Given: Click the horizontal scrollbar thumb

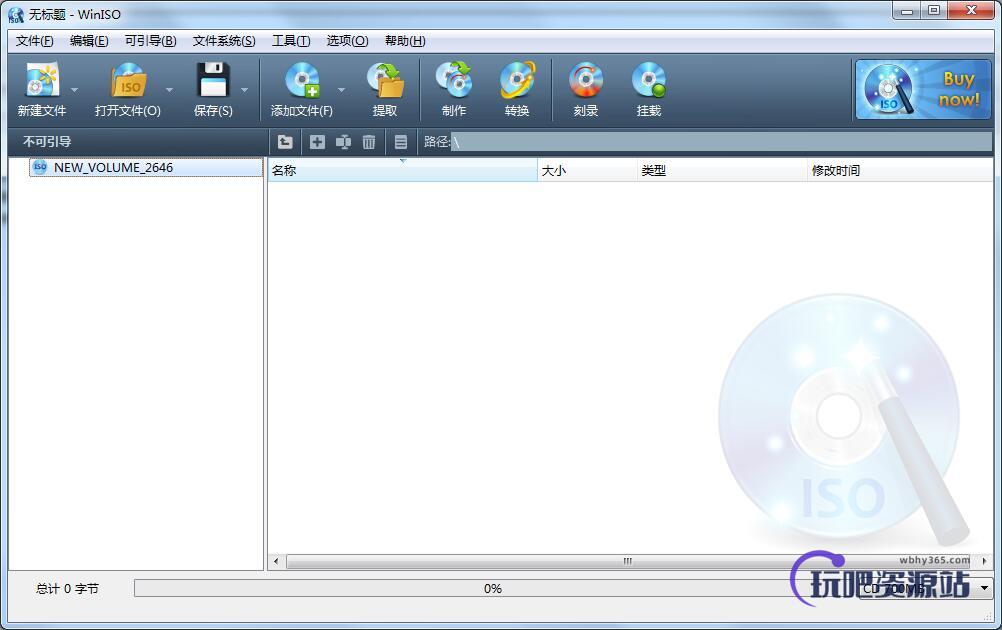Looking at the screenshot, I should pos(628,561).
